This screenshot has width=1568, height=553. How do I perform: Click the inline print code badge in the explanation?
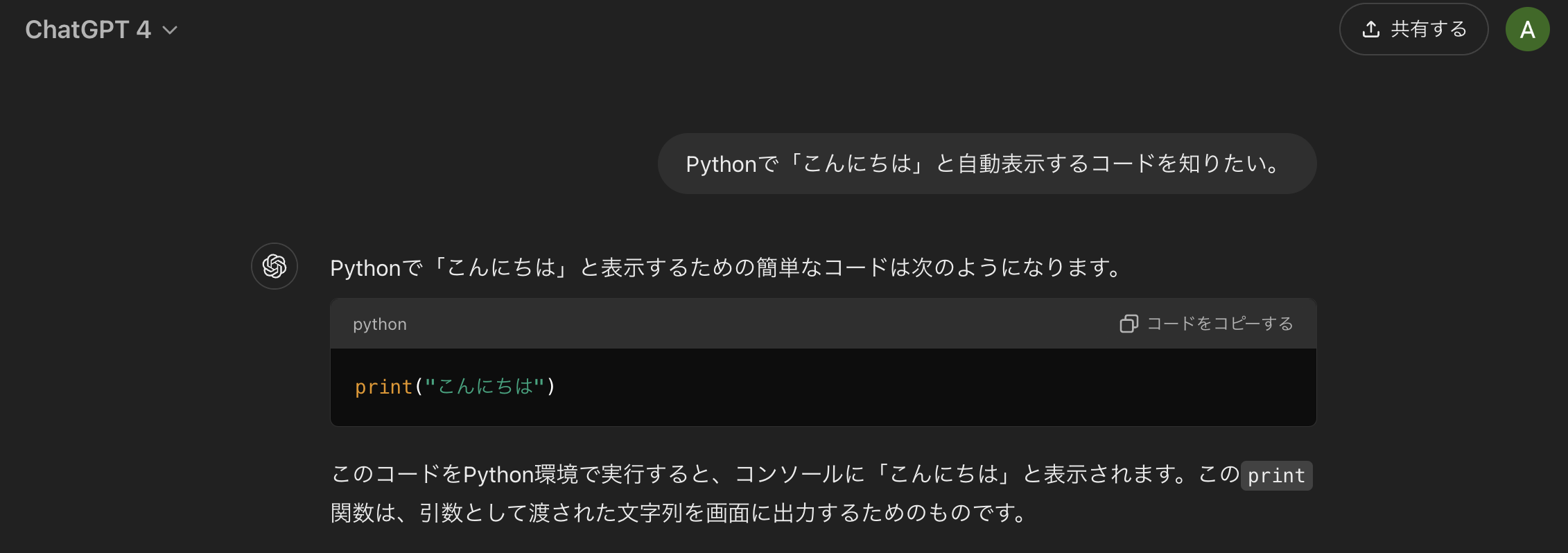[1275, 475]
